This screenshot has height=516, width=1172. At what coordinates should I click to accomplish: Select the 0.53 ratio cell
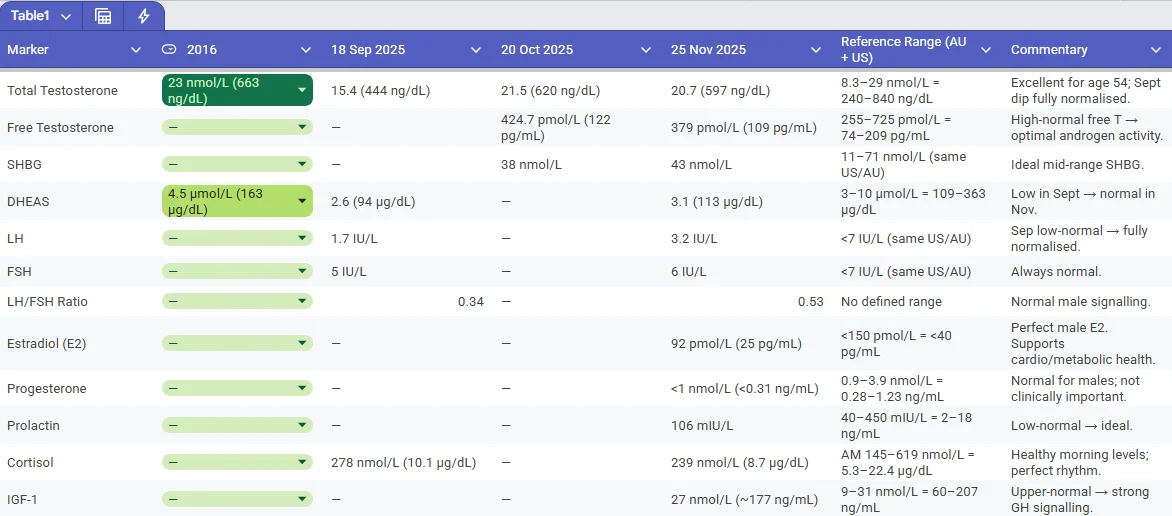coord(810,301)
